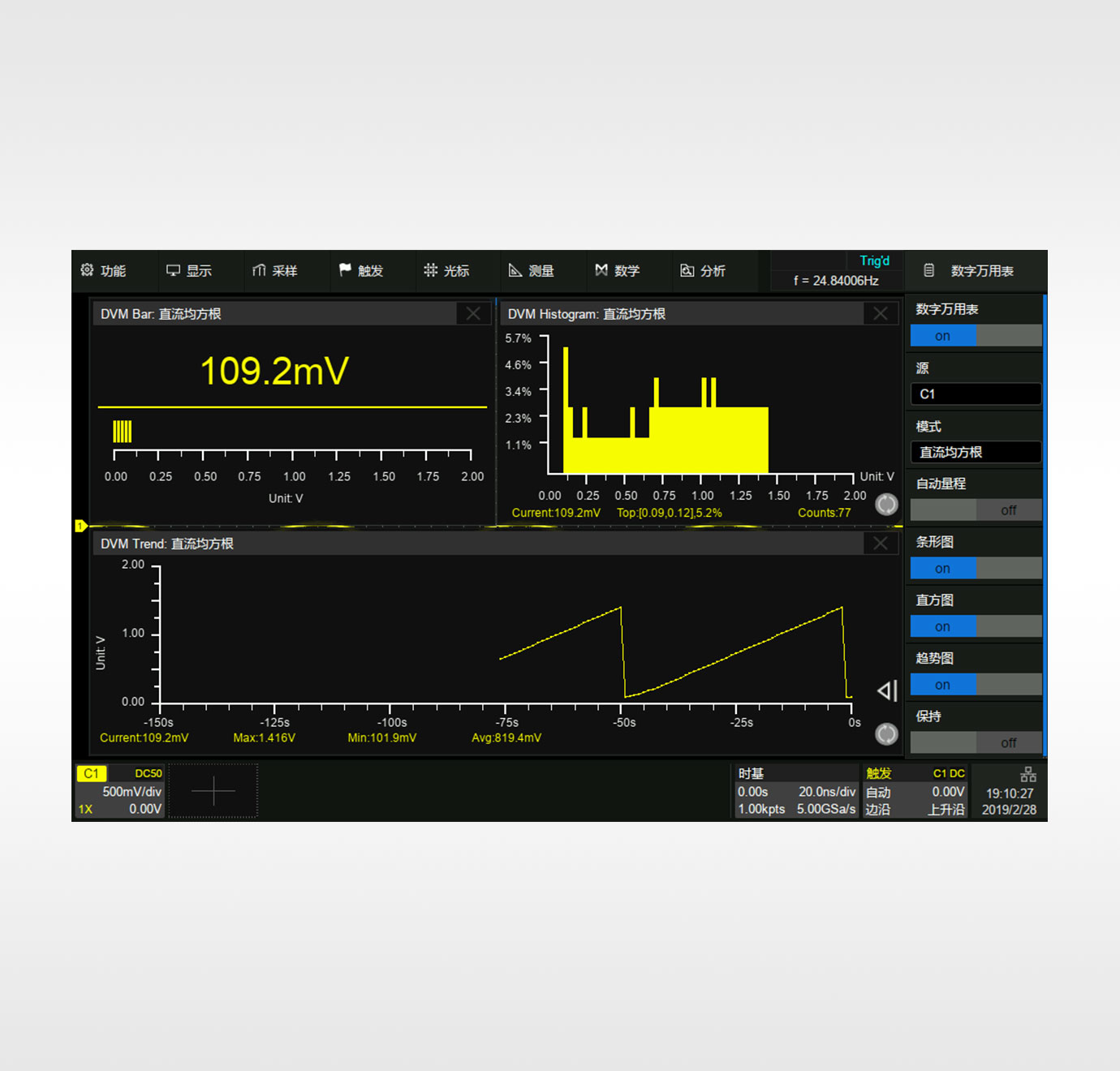Open the 时基 timebase settings box

(x=796, y=792)
